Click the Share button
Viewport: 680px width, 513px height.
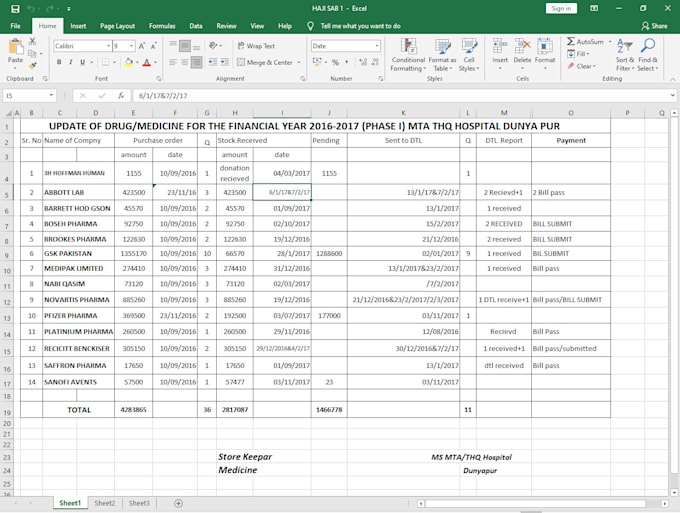point(655,26)
